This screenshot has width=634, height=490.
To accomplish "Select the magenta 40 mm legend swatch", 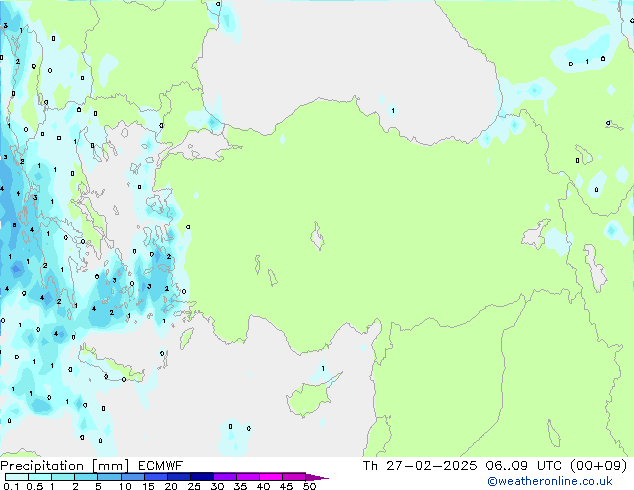I will 270,476.
